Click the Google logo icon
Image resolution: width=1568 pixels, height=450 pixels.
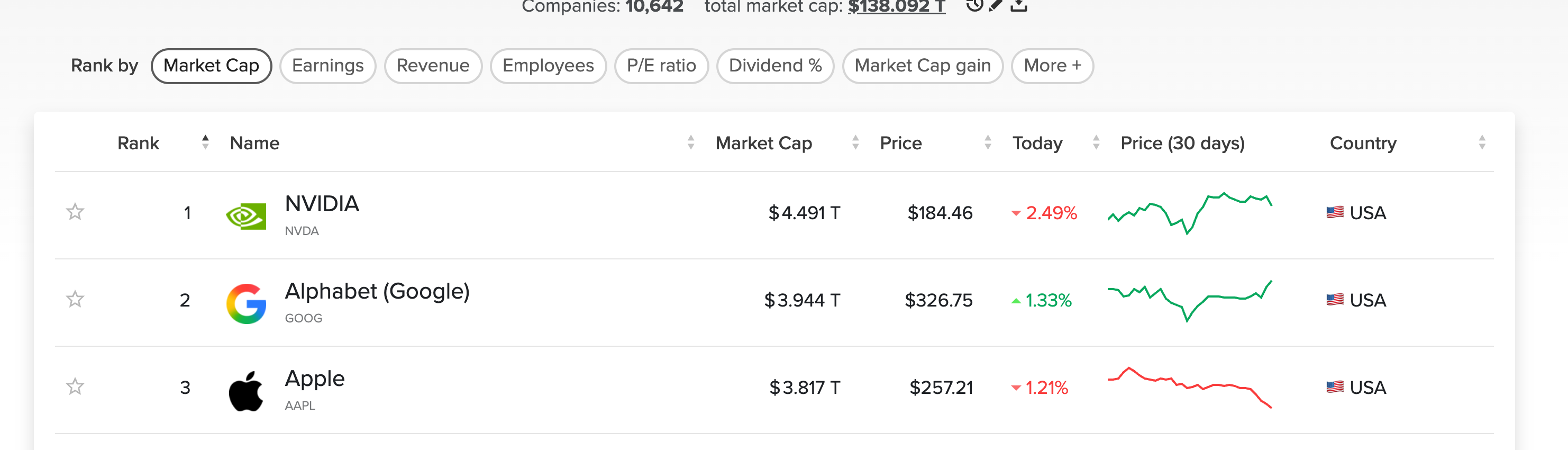246,303
